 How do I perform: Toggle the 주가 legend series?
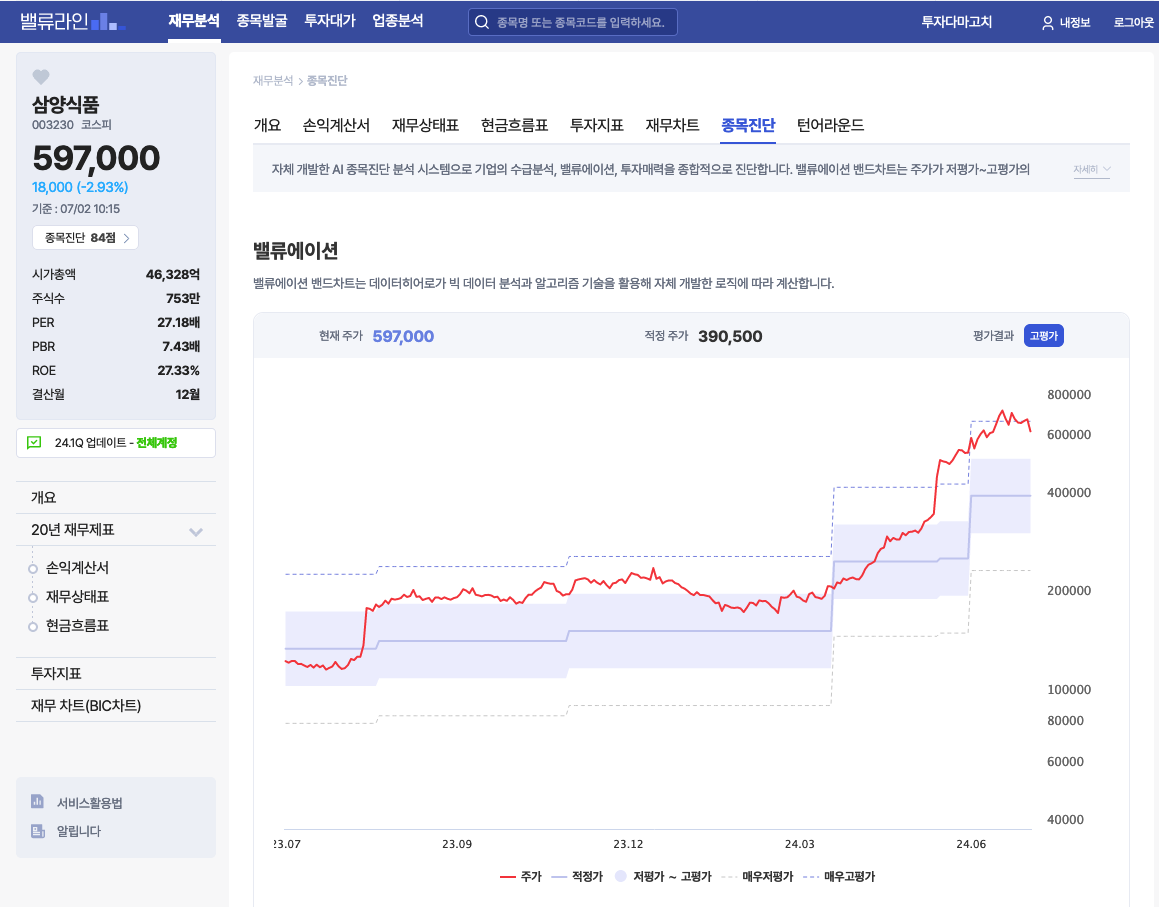point(521,877)
